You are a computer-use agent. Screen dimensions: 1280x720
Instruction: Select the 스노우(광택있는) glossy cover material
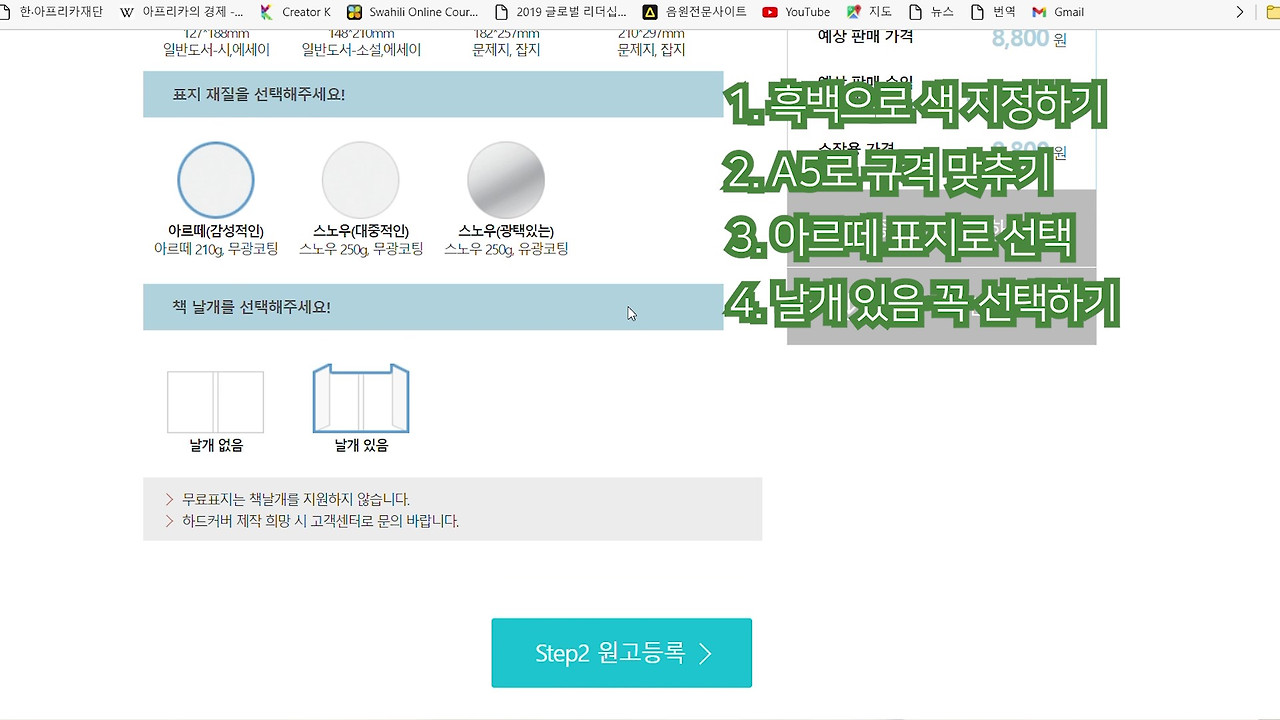pos(506,199)
